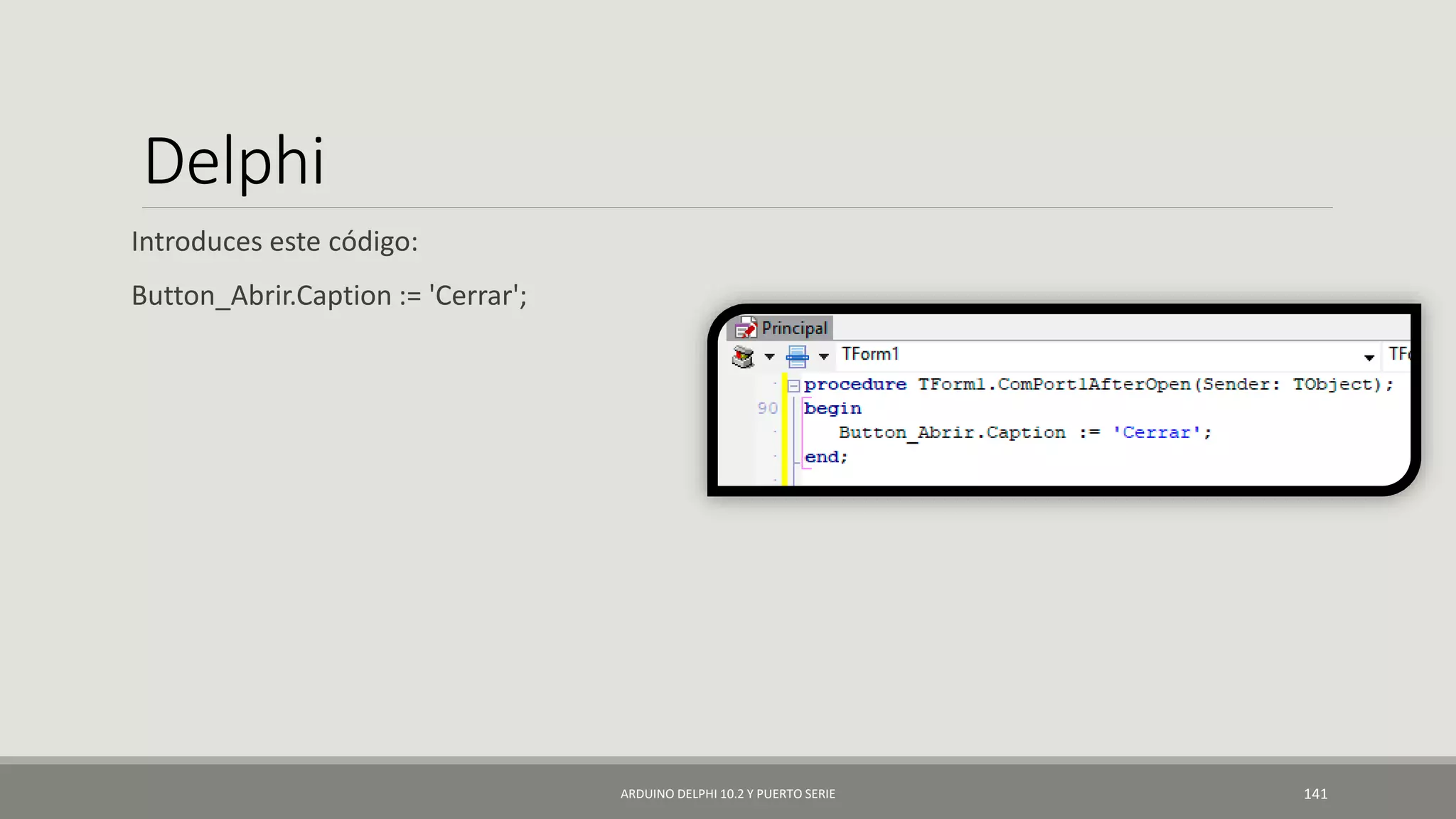
Task: Click 'Introduces este código:' text
Action: (x=274, y=242)
